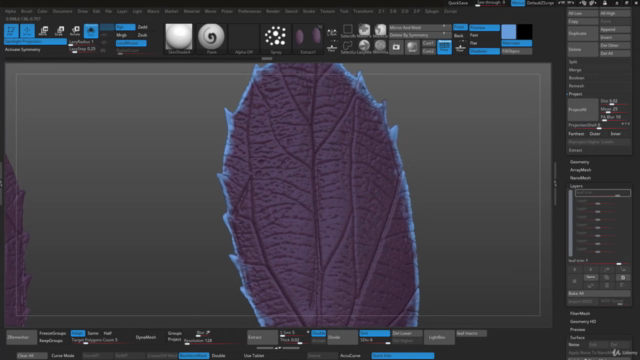Open LightBox
Image resolution: width=640 pixels, height=360 pixels.
tap(439, 337)
